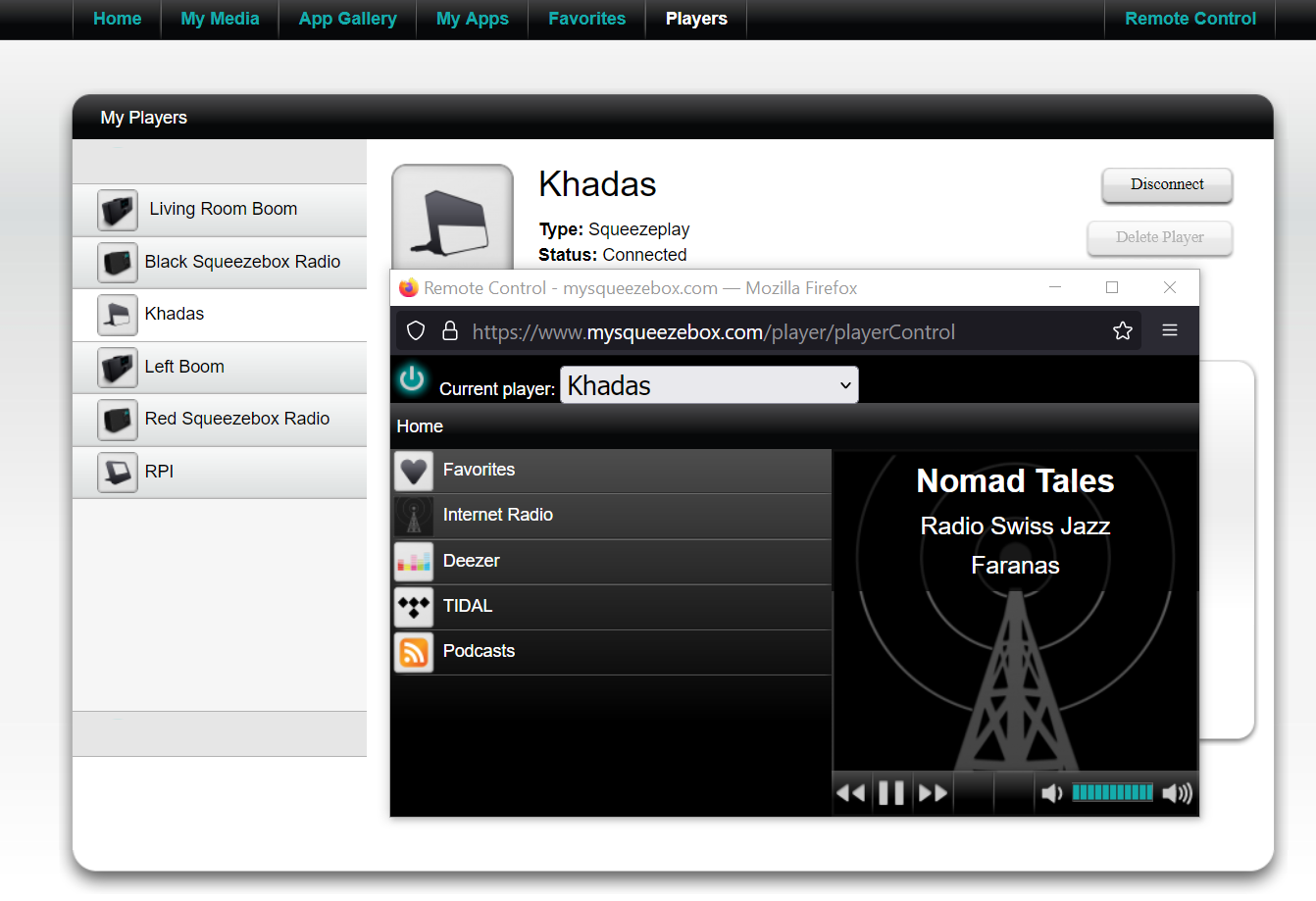Close the Firefox Remote Control window
This screenshot has height=901, width=1316.
[x=1170, y=287]
